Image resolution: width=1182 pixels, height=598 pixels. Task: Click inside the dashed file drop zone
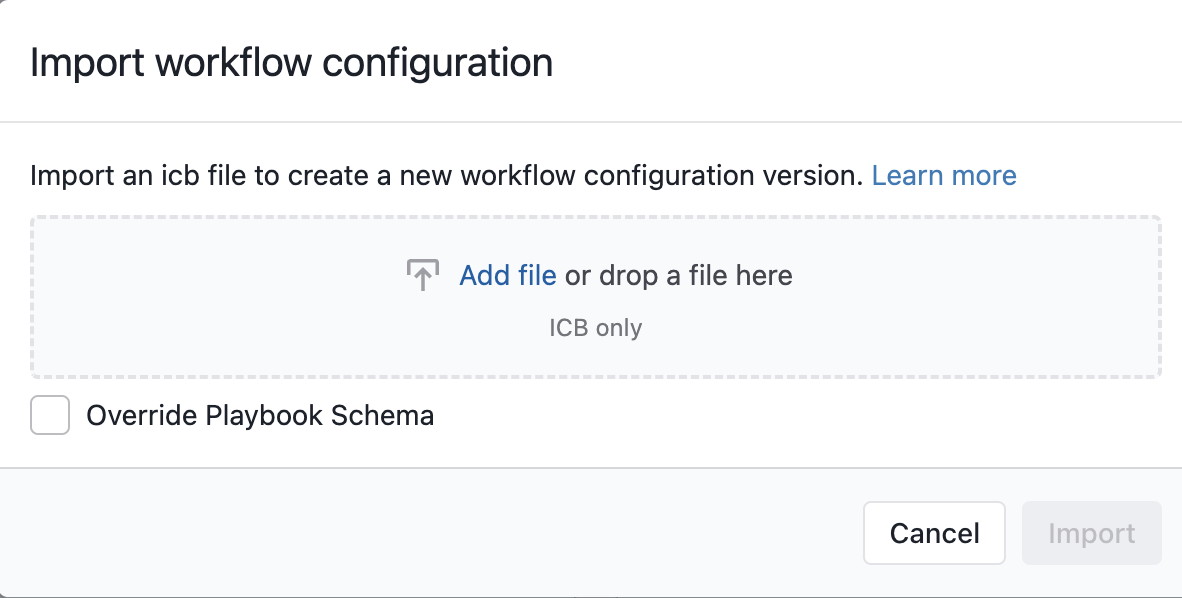[x=596, y=297]
